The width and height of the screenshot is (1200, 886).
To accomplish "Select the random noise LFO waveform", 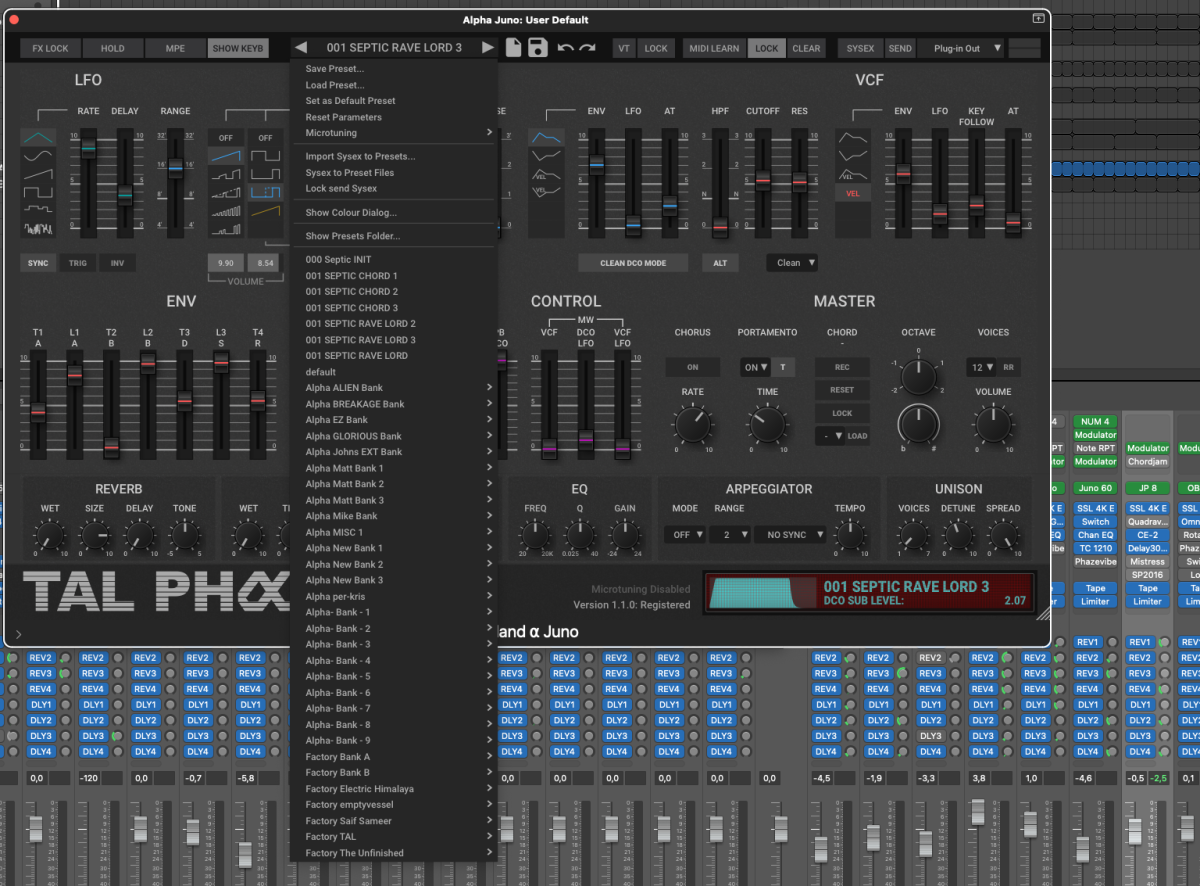I will (39, 229).
